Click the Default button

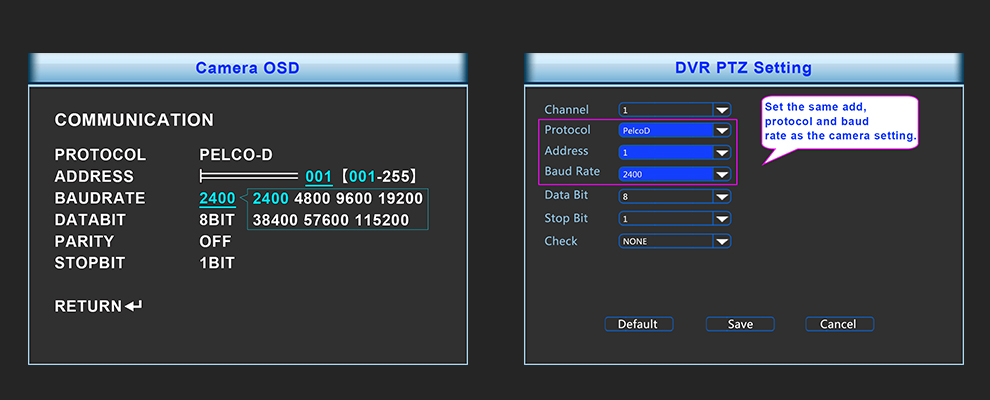638,324
